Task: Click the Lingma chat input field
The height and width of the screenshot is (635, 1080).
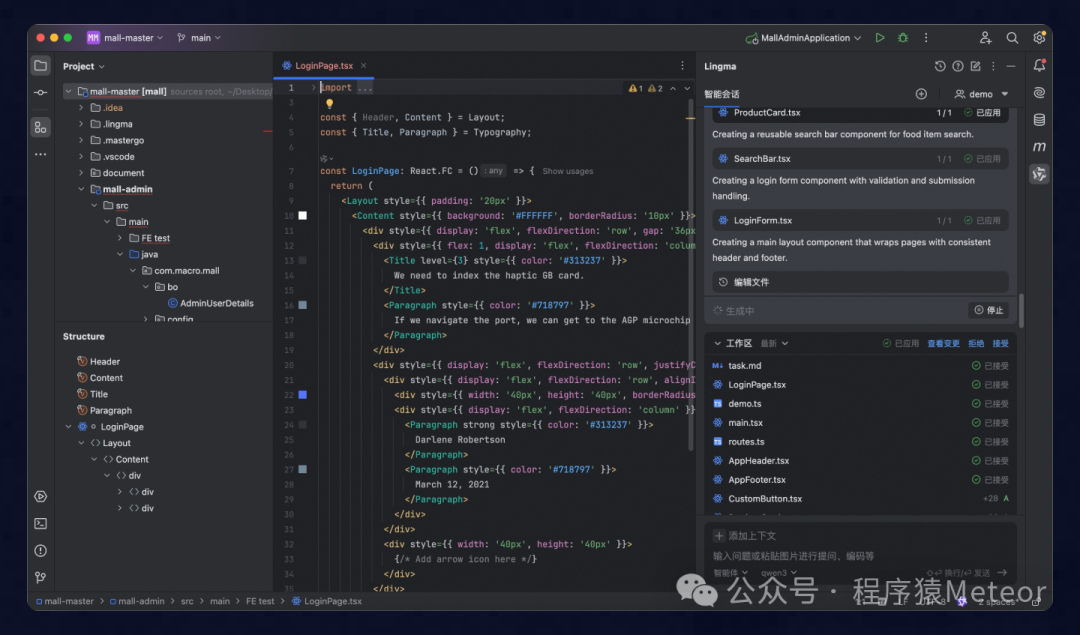Action: 860,555
